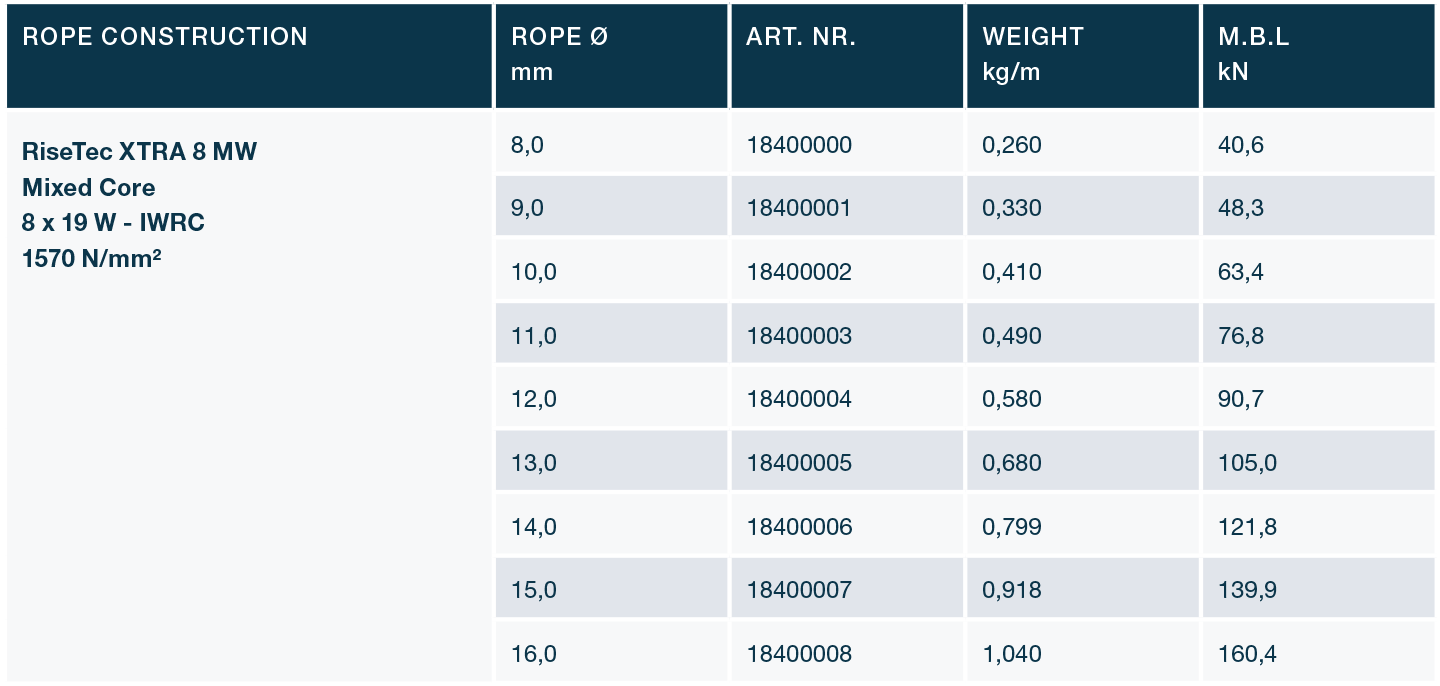Select the ROPE Ø mm header
The width and height of the screenshot is (1440, 686).
point(559,55)
